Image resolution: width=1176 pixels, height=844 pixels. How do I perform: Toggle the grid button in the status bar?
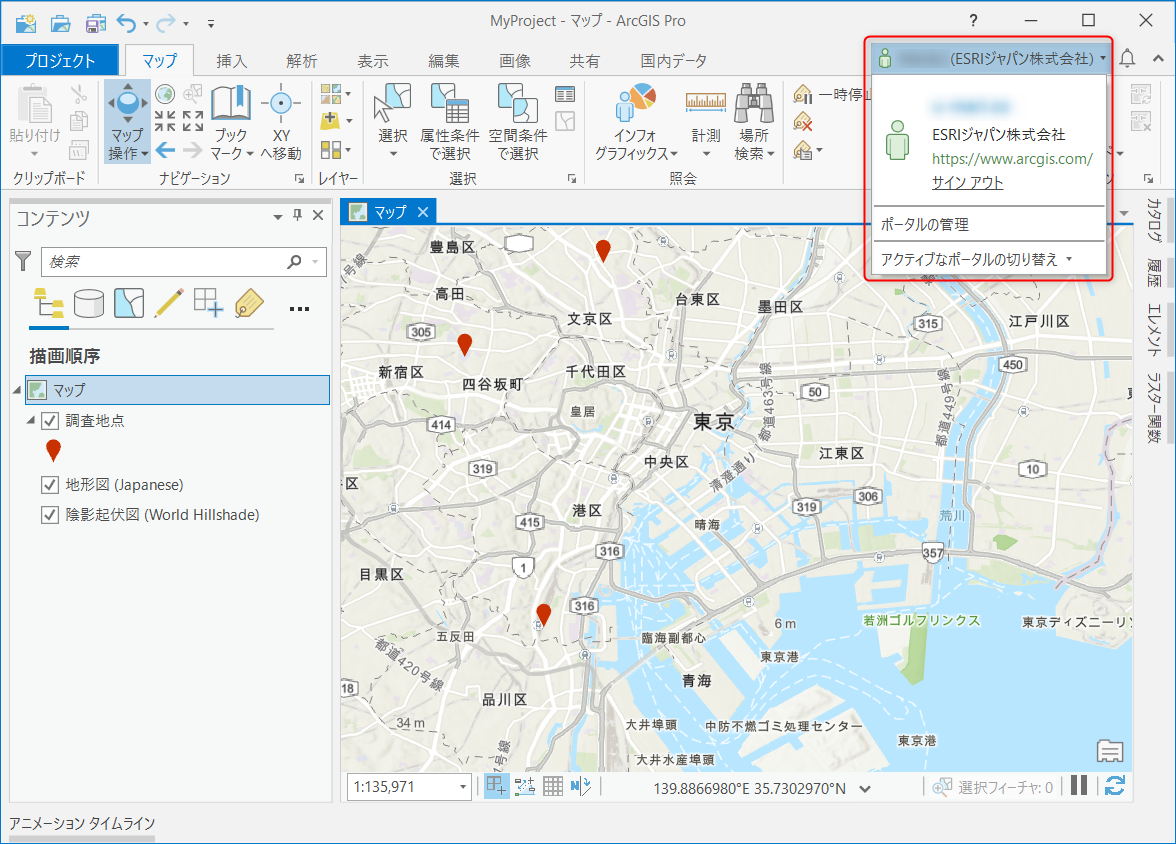[553, 786]
